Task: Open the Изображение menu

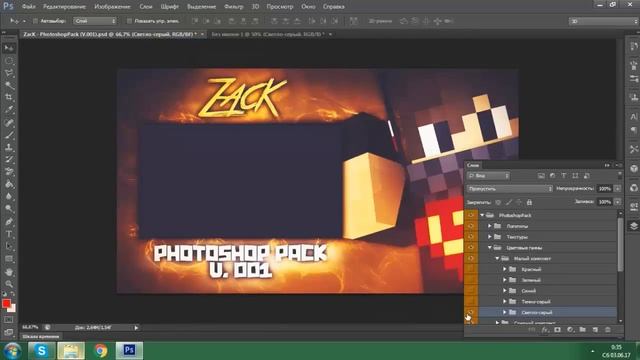Action: point(112,7)
